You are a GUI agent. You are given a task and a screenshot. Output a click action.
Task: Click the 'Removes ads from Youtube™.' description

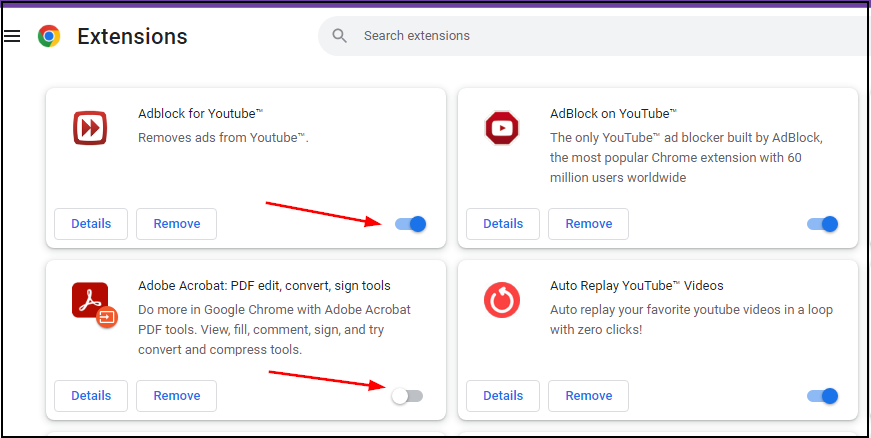[x=223, y=138]
